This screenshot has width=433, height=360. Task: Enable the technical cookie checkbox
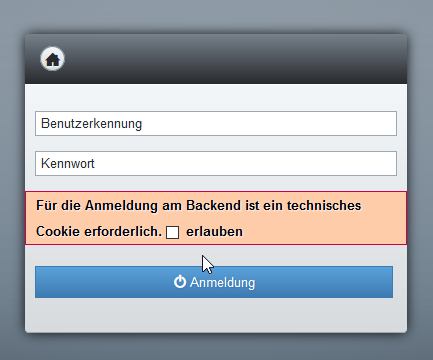pyautogui.click(x=172, y=232)
